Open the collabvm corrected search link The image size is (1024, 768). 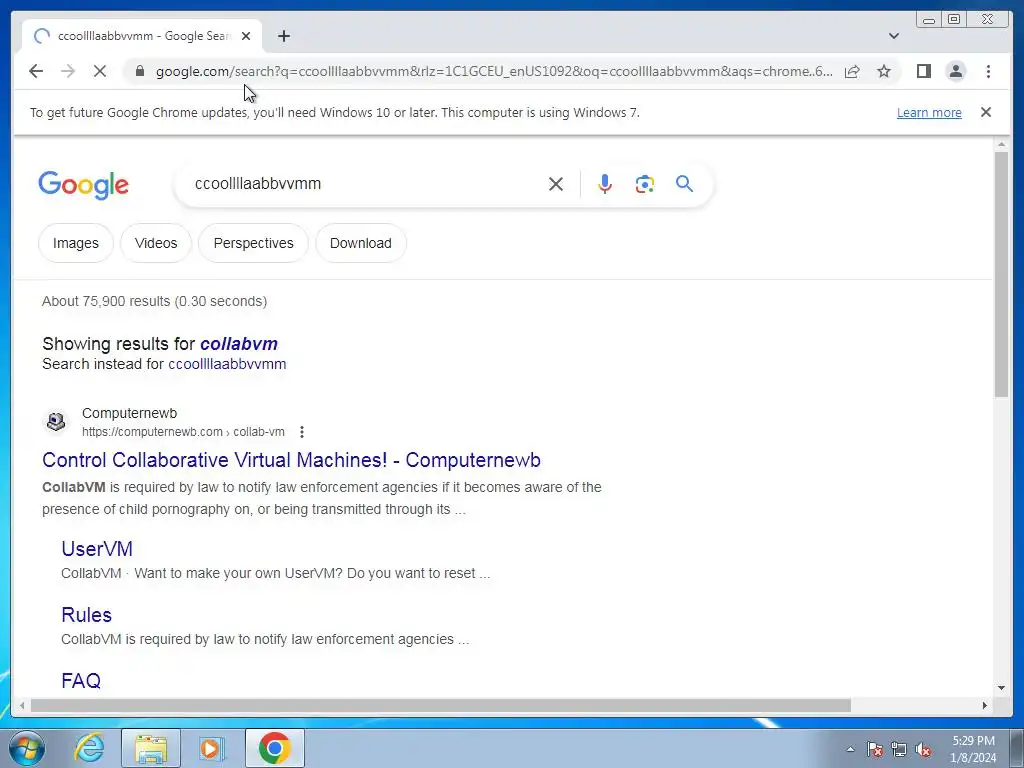239,344
